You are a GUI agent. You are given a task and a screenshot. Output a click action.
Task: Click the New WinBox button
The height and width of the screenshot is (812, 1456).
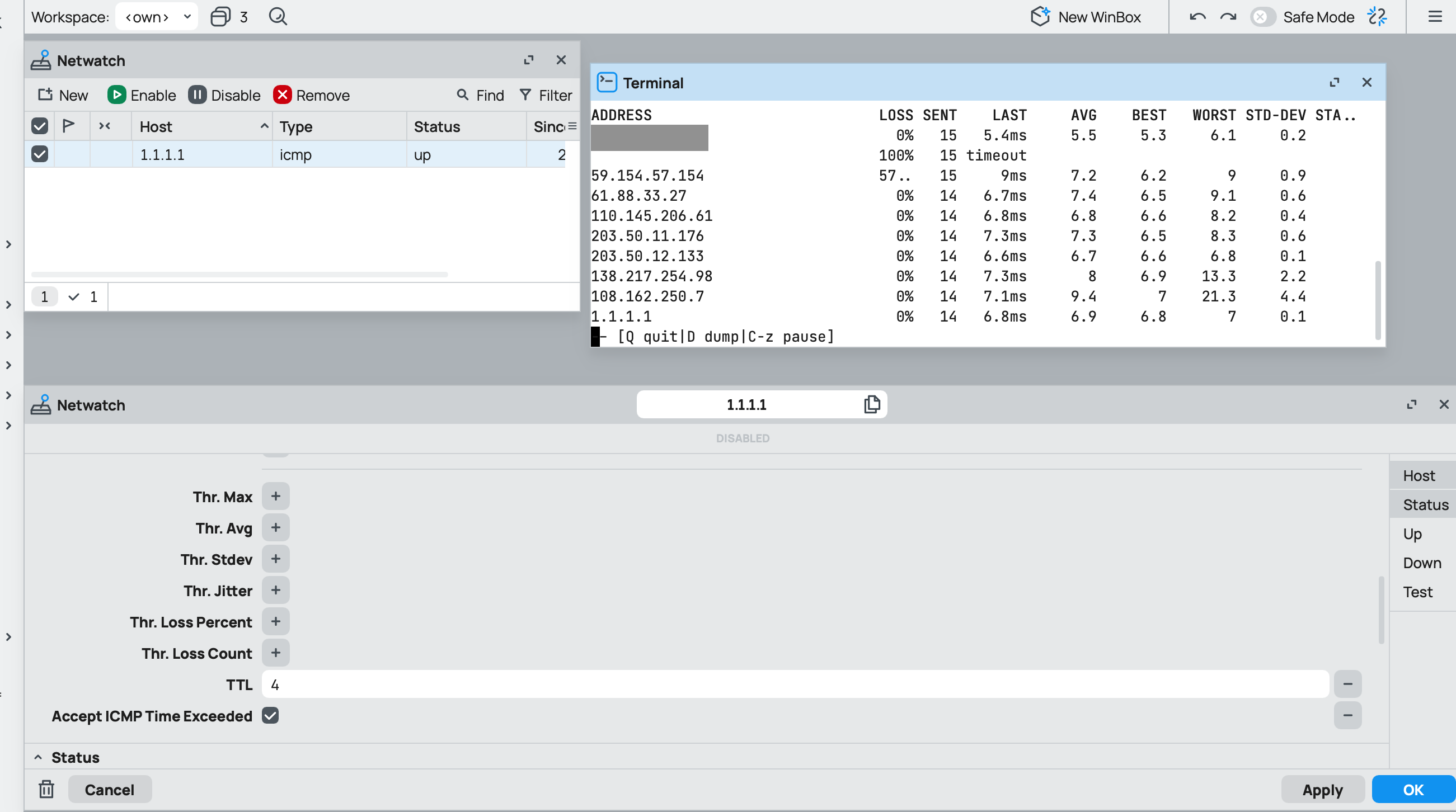(1085, 17)
